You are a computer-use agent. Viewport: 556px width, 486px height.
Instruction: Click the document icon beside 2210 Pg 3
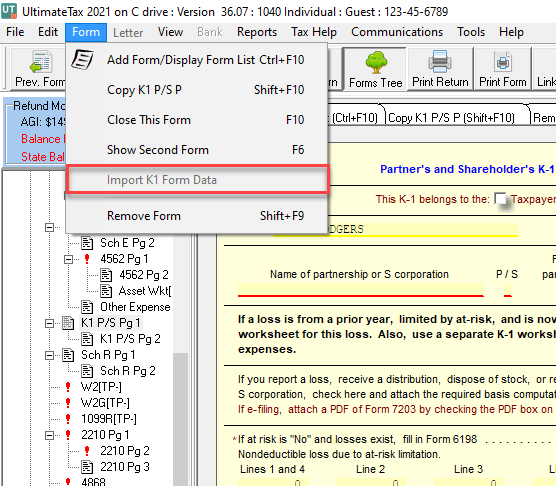click(87, 467)
